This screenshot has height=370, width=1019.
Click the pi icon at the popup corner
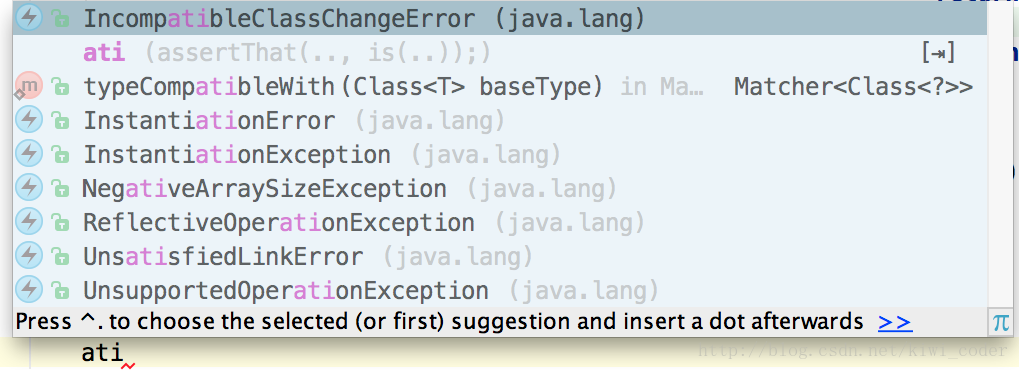1000,322
